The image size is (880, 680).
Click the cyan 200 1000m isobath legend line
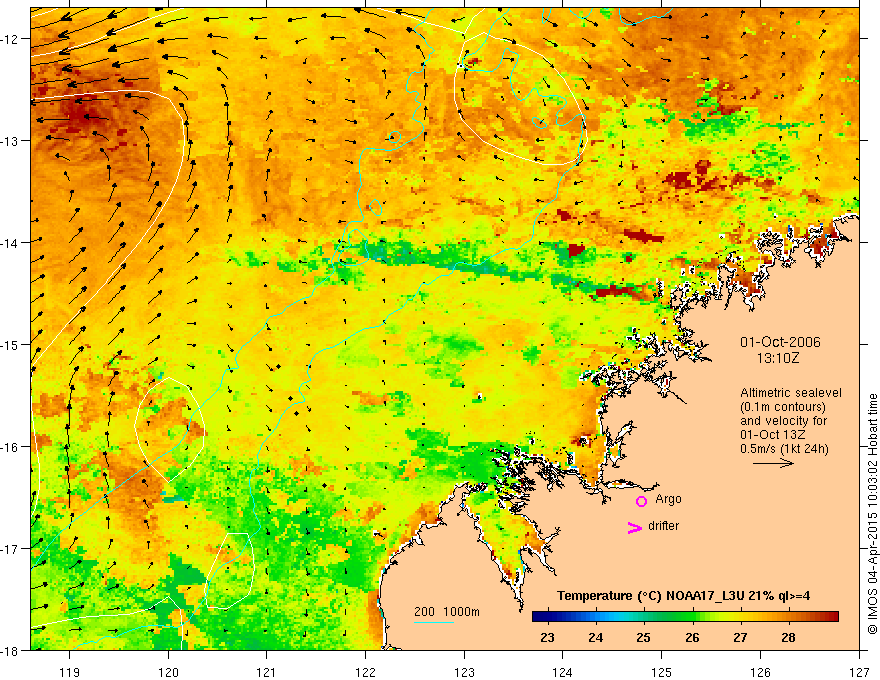tap(434, 622)
